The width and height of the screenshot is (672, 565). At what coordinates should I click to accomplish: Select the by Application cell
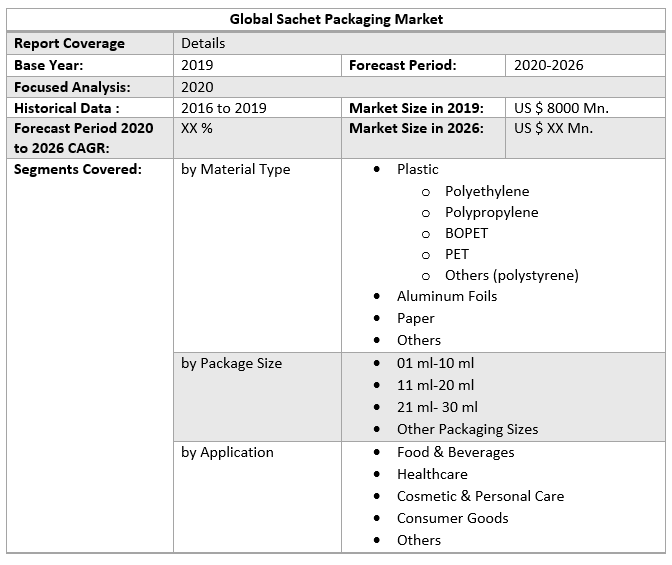(x=227, y=452)
